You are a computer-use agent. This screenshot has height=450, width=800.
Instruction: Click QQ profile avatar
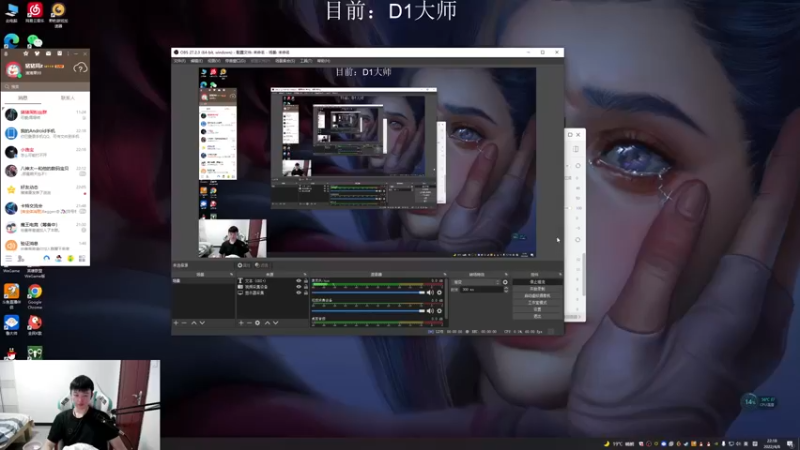click(13, 69)
